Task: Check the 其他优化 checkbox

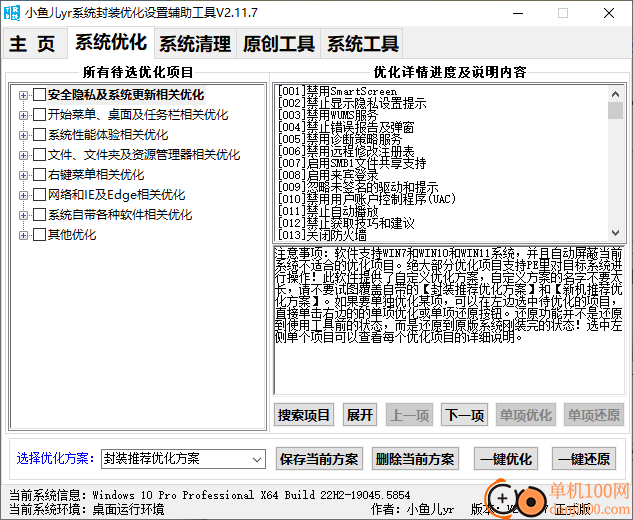Action: pos(39,235)
